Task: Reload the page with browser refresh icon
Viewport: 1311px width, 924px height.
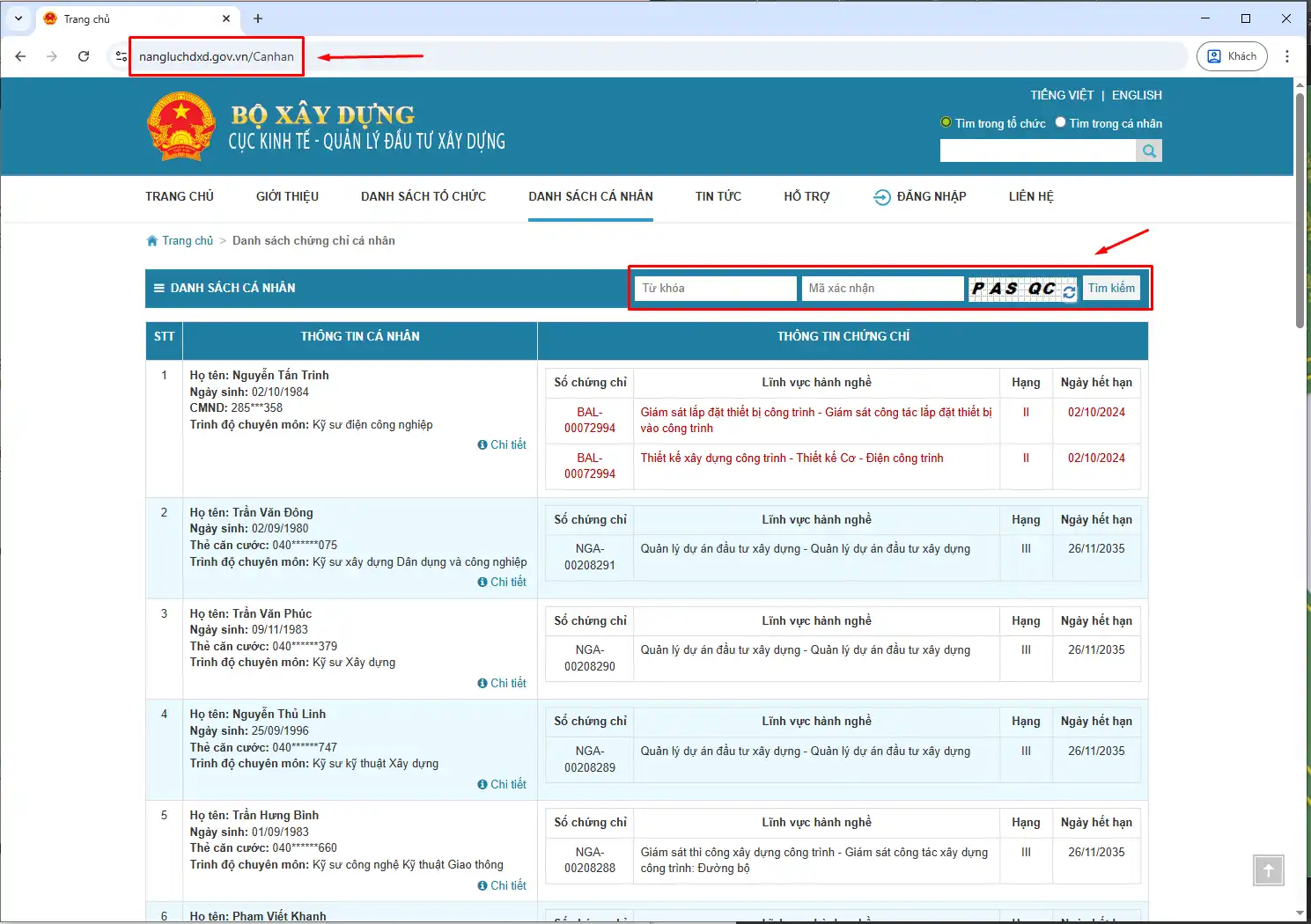Action: click(x=84, y=56)
